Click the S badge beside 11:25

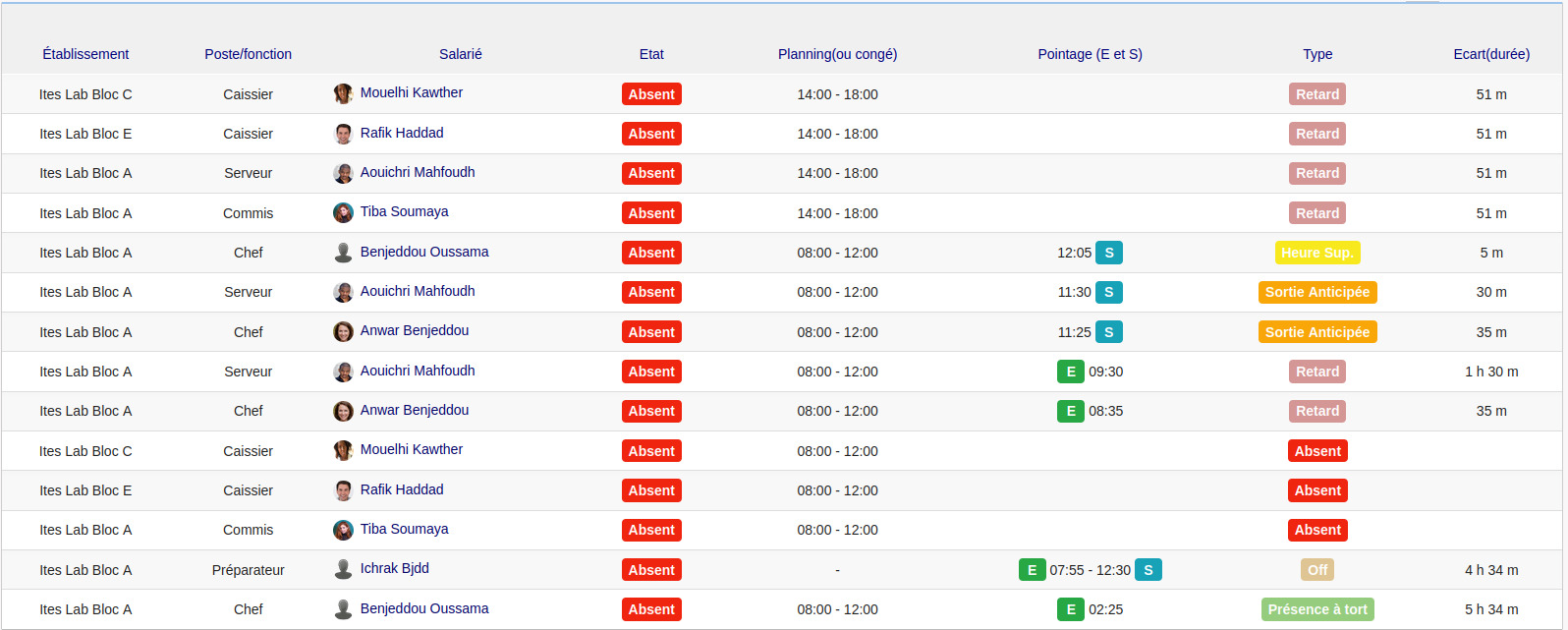coord(1109,332)
